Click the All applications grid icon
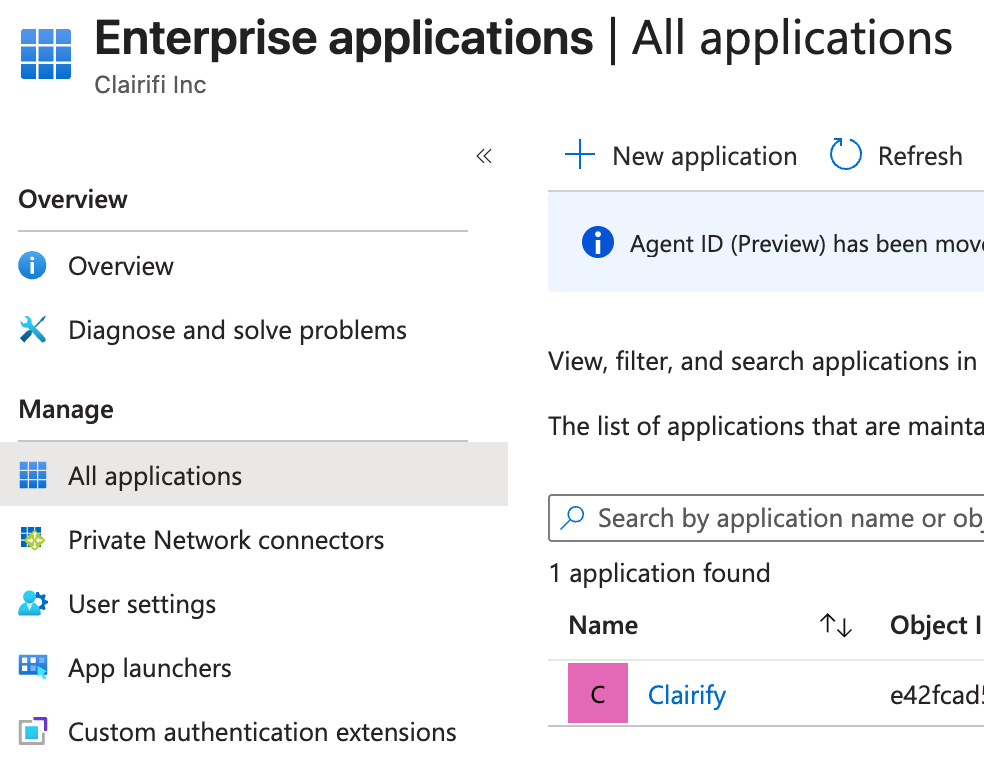 click(x=33, y=476)
